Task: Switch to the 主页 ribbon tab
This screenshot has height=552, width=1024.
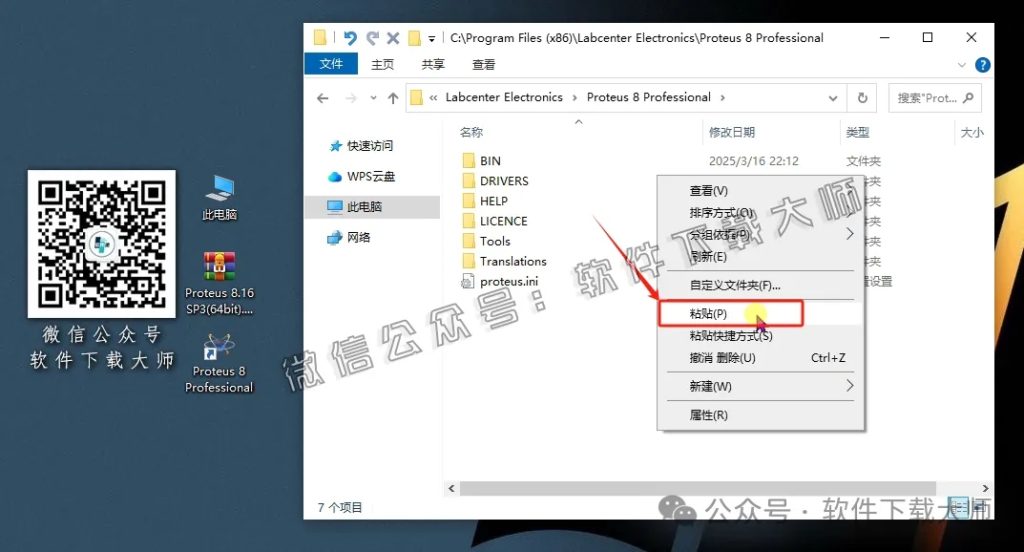Action: [x=383, y=64]
